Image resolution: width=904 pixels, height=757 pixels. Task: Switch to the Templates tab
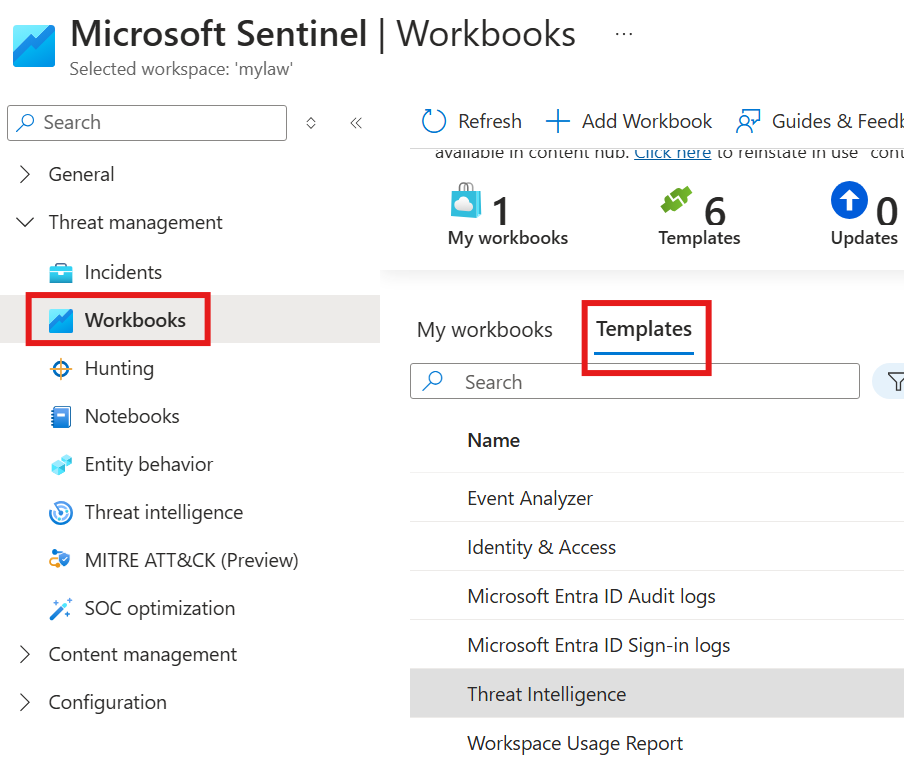[643, 329]
